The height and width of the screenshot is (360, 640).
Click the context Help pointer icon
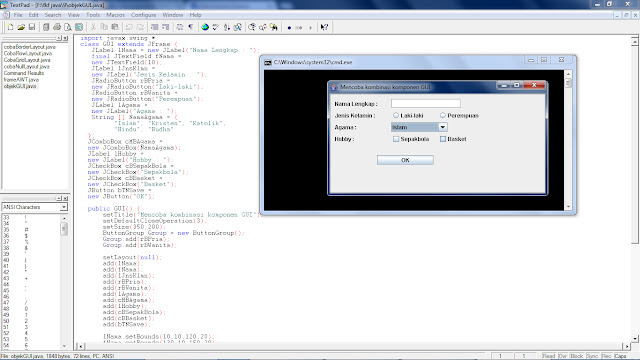click(324, 27)
